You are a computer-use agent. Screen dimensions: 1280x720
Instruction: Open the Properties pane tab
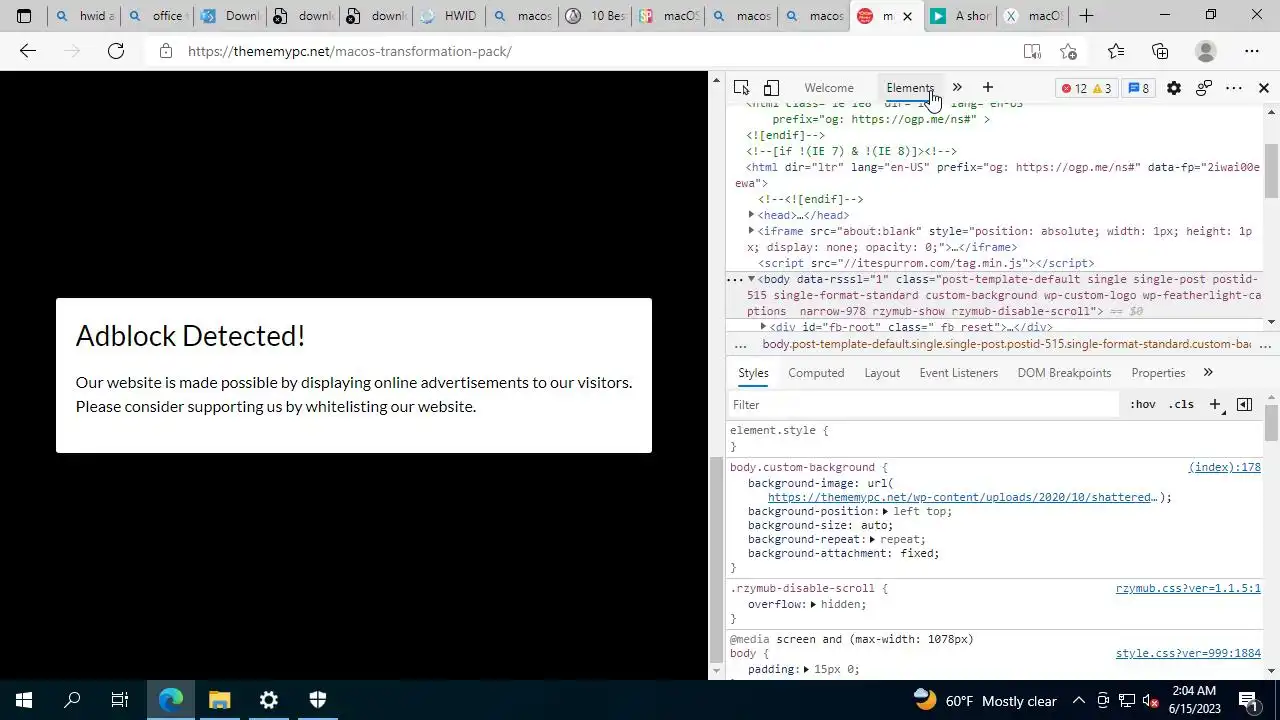(x=1158, y=373)
